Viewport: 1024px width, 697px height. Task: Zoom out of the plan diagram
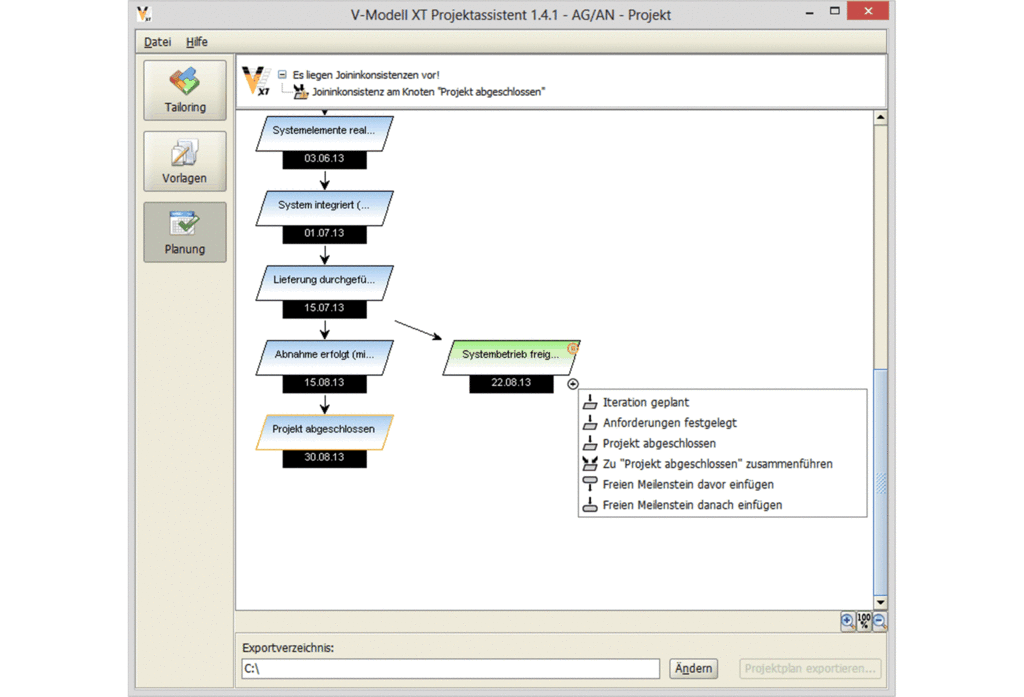point(879,622)
